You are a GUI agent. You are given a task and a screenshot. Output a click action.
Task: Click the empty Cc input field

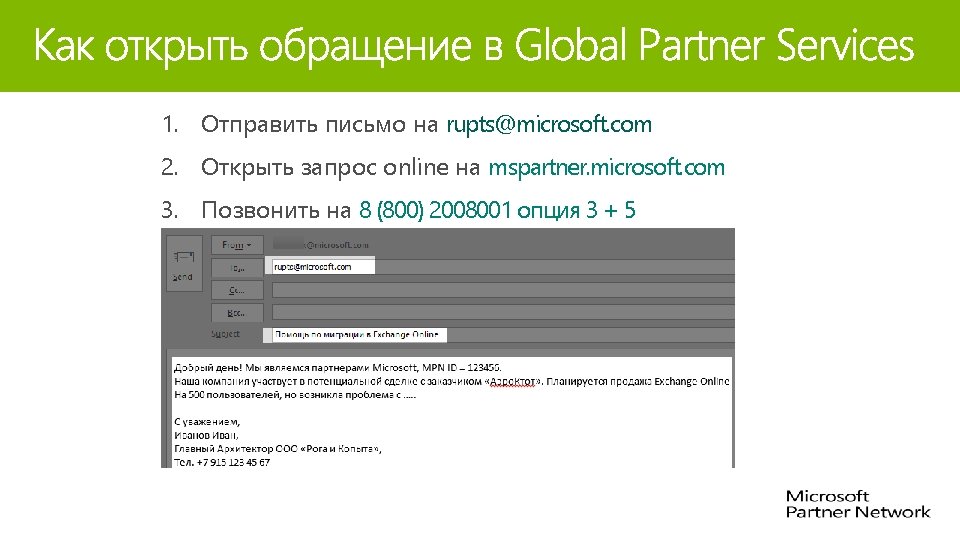pyautogui.click(x=503, y=290)
